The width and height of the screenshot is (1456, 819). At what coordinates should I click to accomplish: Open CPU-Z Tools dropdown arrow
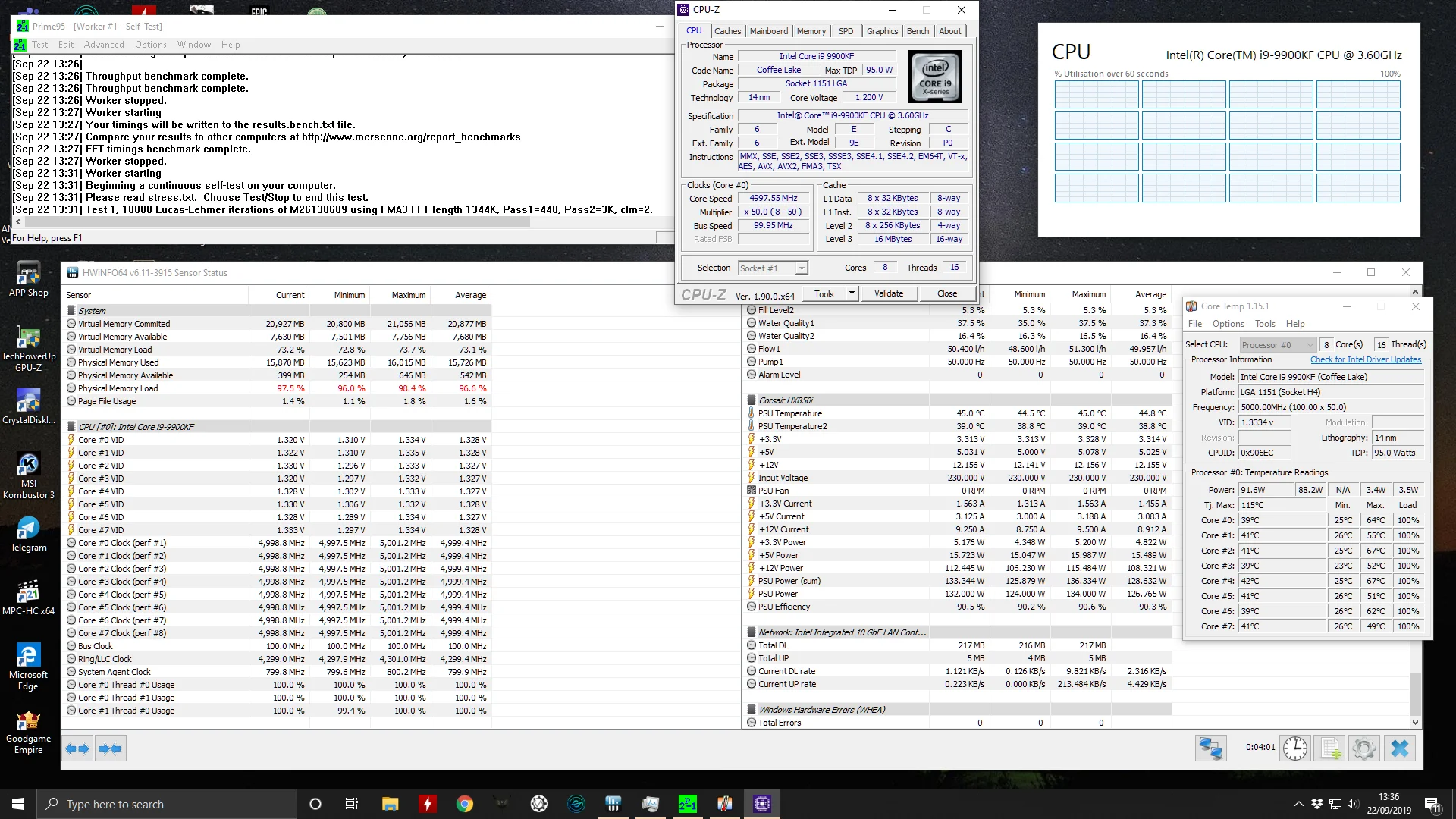tap(852, 293)
